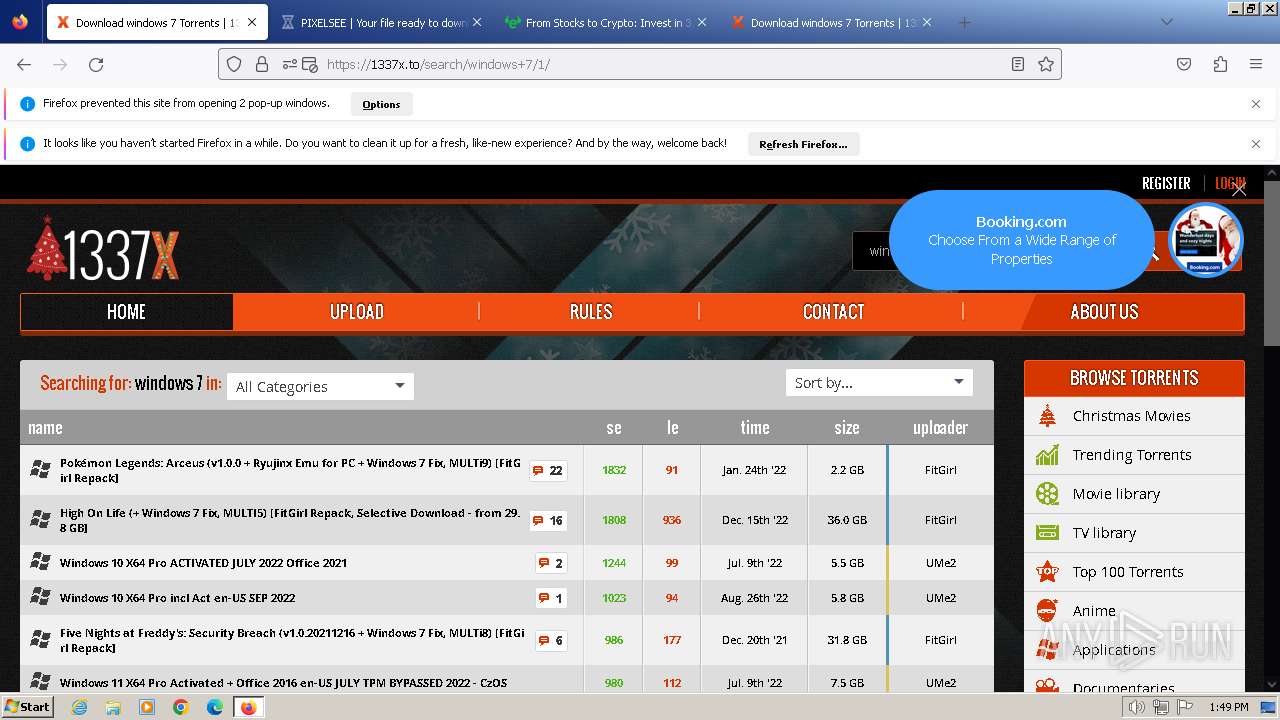This screenshot has width=1280, height=720.
Task: Open the Save to Pocket icon
Action: (1184, 64)
